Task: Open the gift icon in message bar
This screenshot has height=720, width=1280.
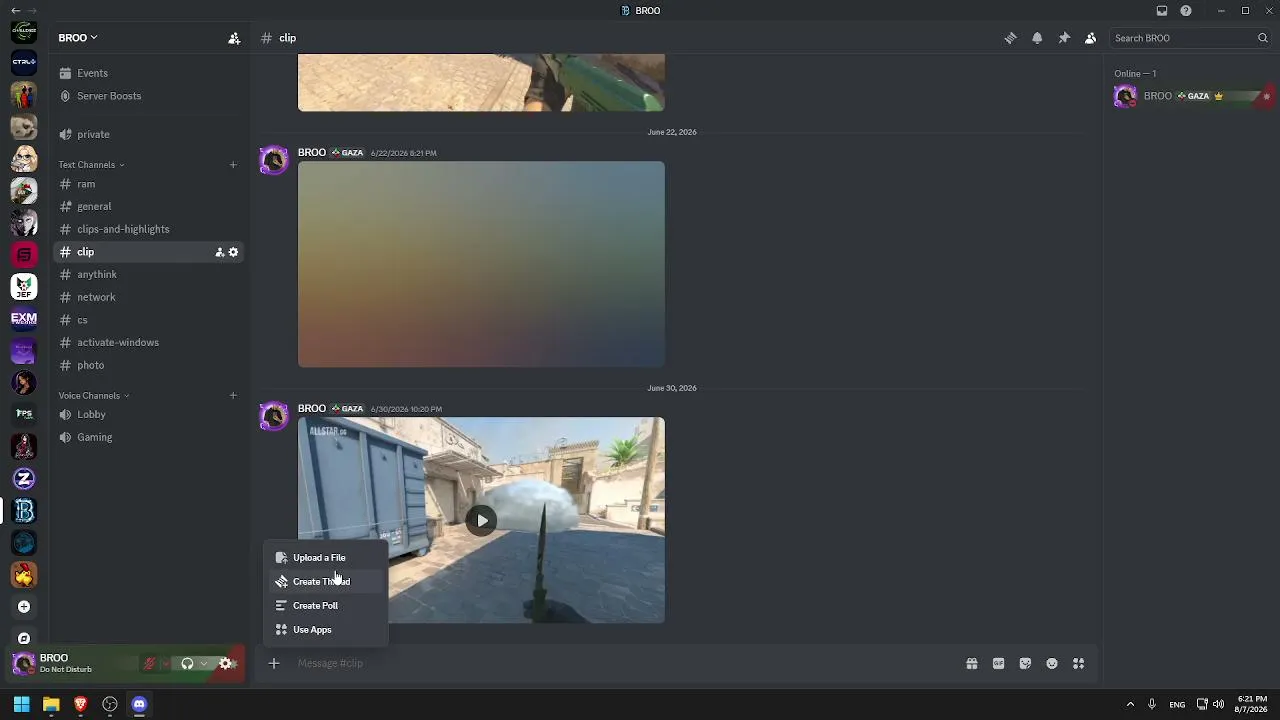Action: [972, 663]
